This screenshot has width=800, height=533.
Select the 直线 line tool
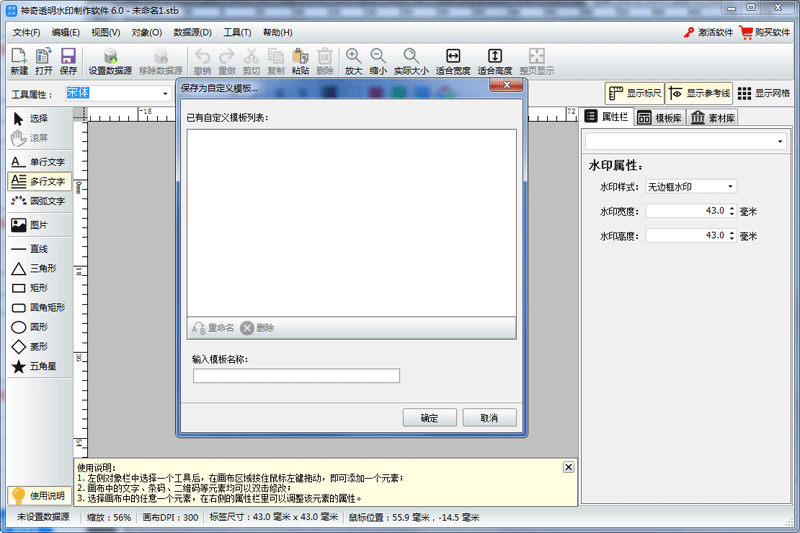(x=39, y=249)
